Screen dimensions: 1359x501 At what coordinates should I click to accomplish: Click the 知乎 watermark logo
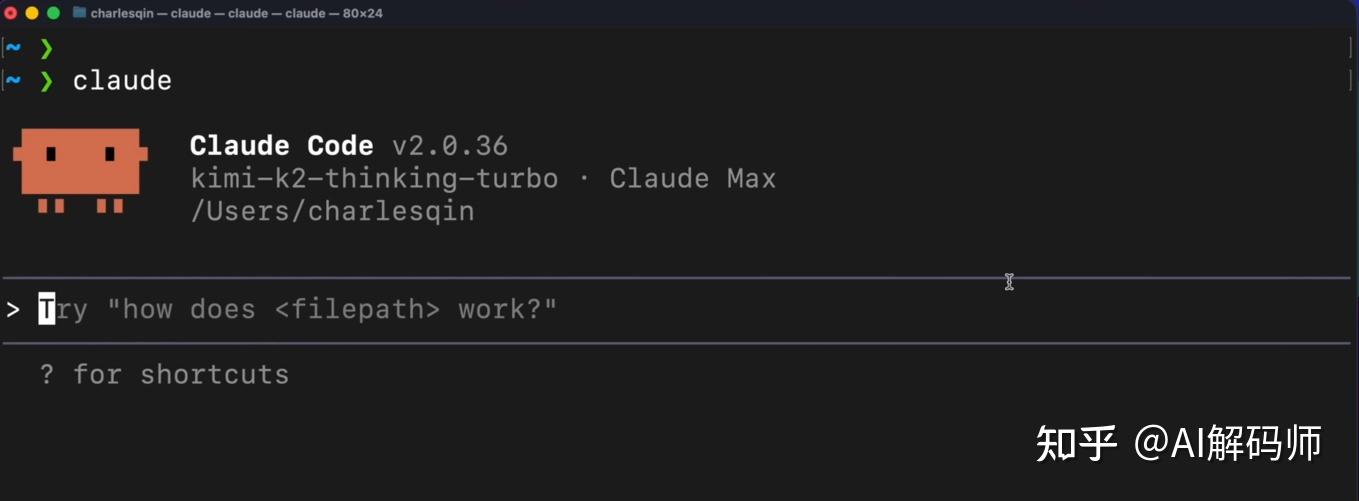tap(1076, 443)
